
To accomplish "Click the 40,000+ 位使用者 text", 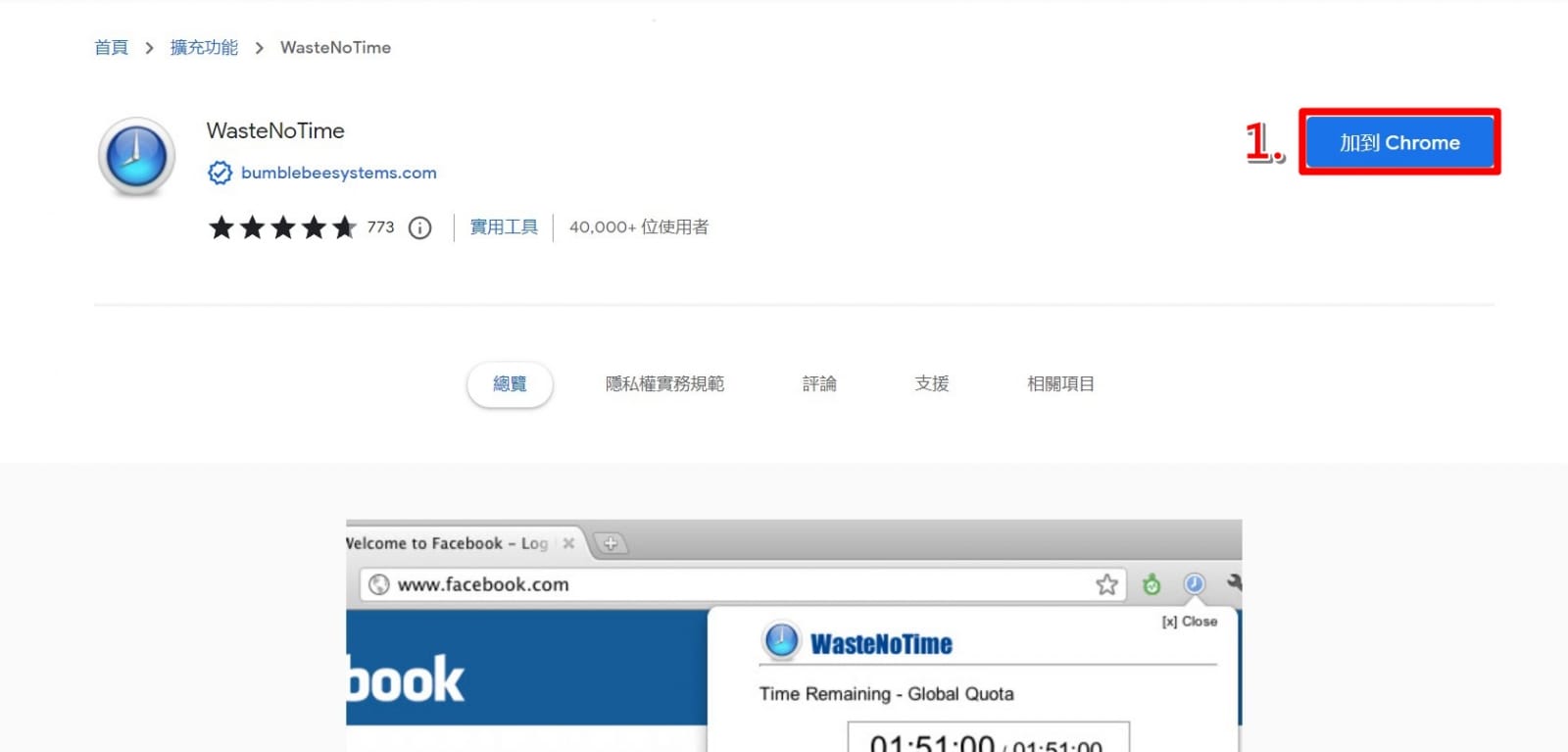I will [639, 227].
